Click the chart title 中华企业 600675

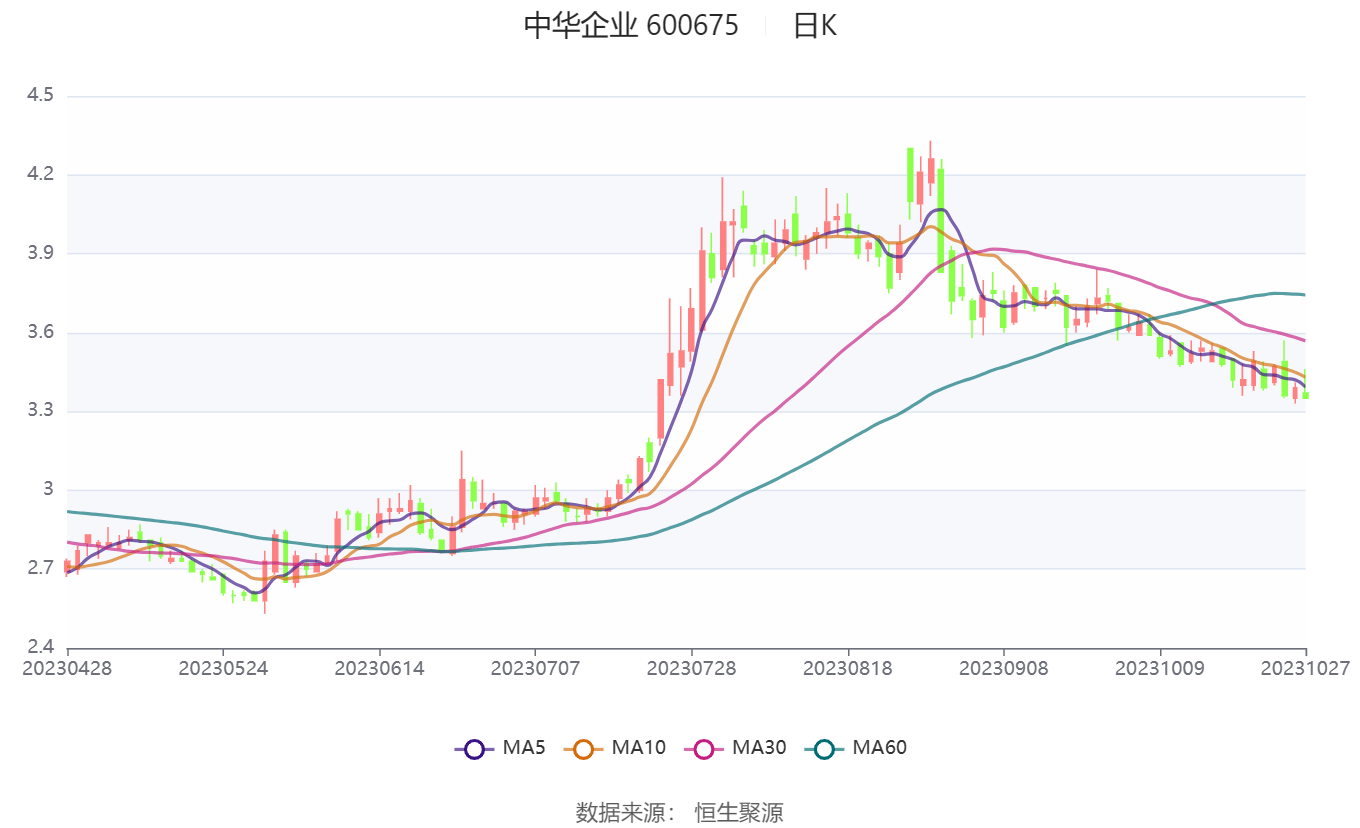631,25
